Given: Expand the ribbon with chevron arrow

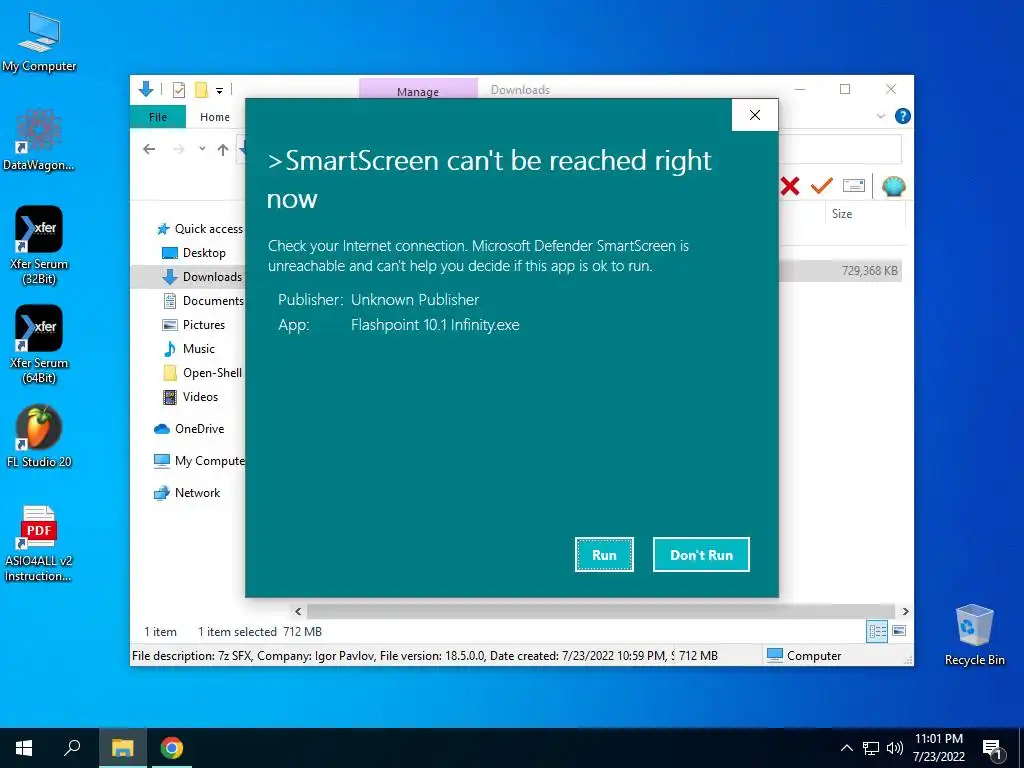Looking at the screenshot, I should (x=880, y=116).
